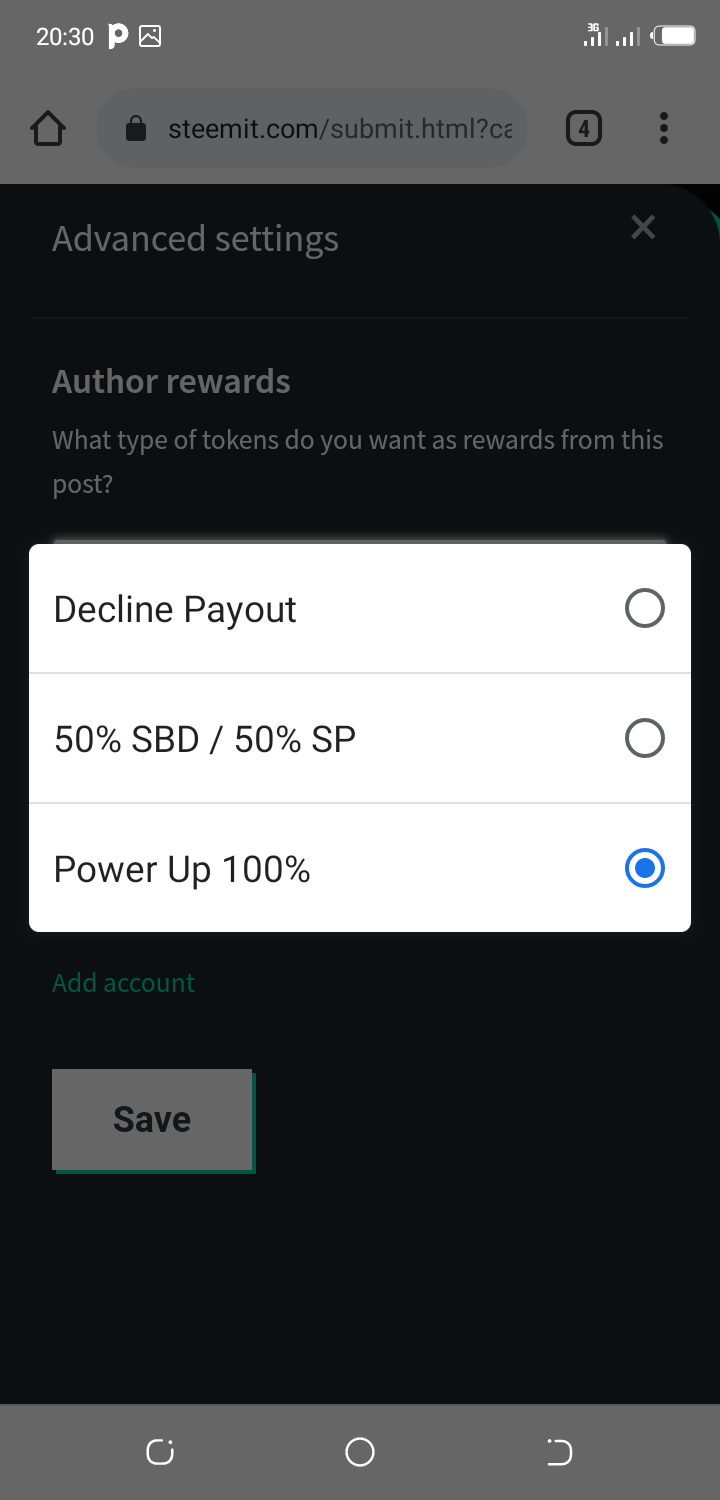This screenshot has height=1500, width=720.
Task: Select the 50% SBD / 50% SP radio
Action: (644, 738)
